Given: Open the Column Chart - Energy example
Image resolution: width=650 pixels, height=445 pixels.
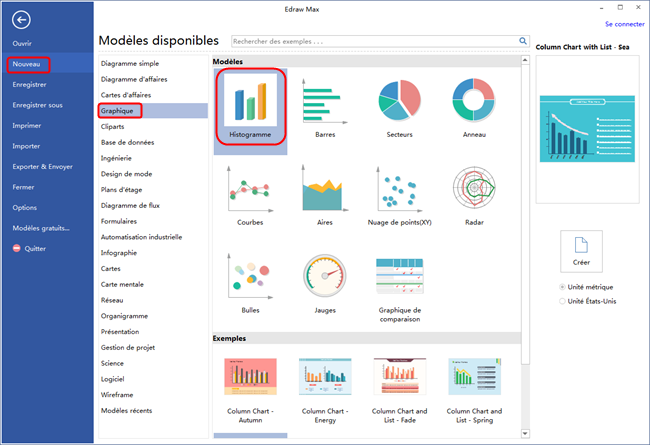Looking at the screenshot, I should [x=325, y=391].
